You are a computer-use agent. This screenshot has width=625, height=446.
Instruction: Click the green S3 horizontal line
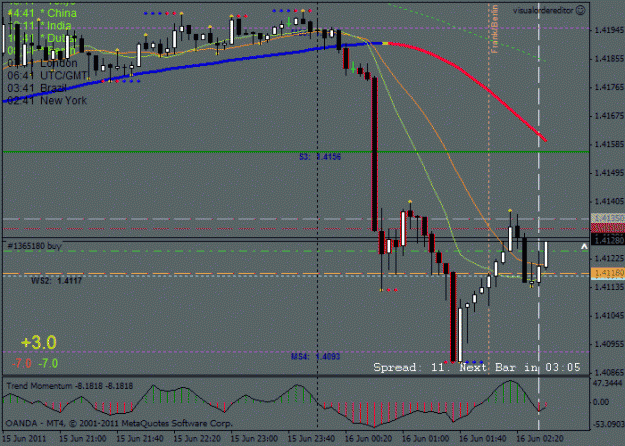coord(296,152)
